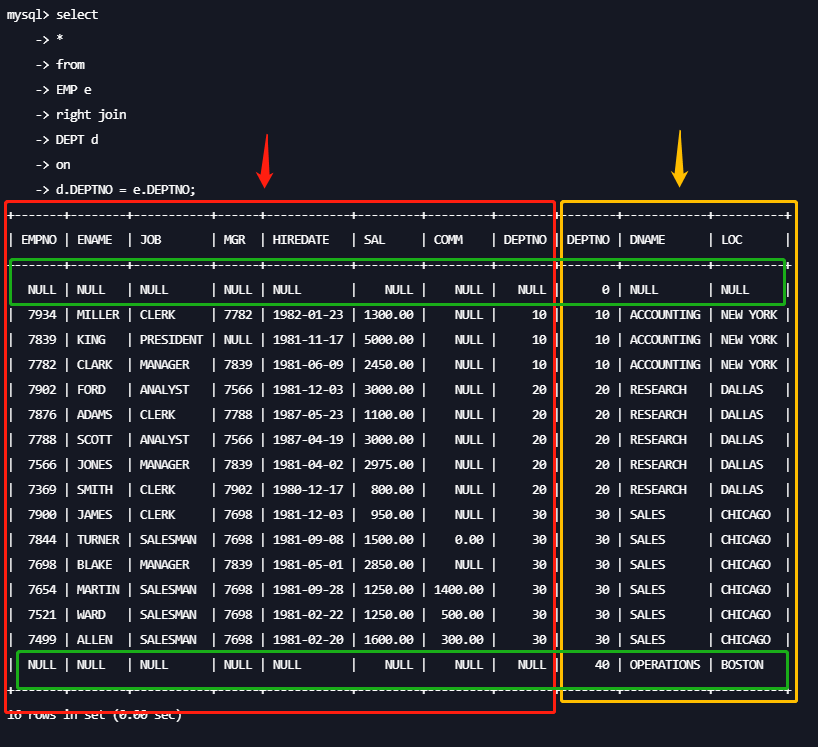Click TURNER's 0.00 commission value
Screen dimensions: 818x747
468,540
